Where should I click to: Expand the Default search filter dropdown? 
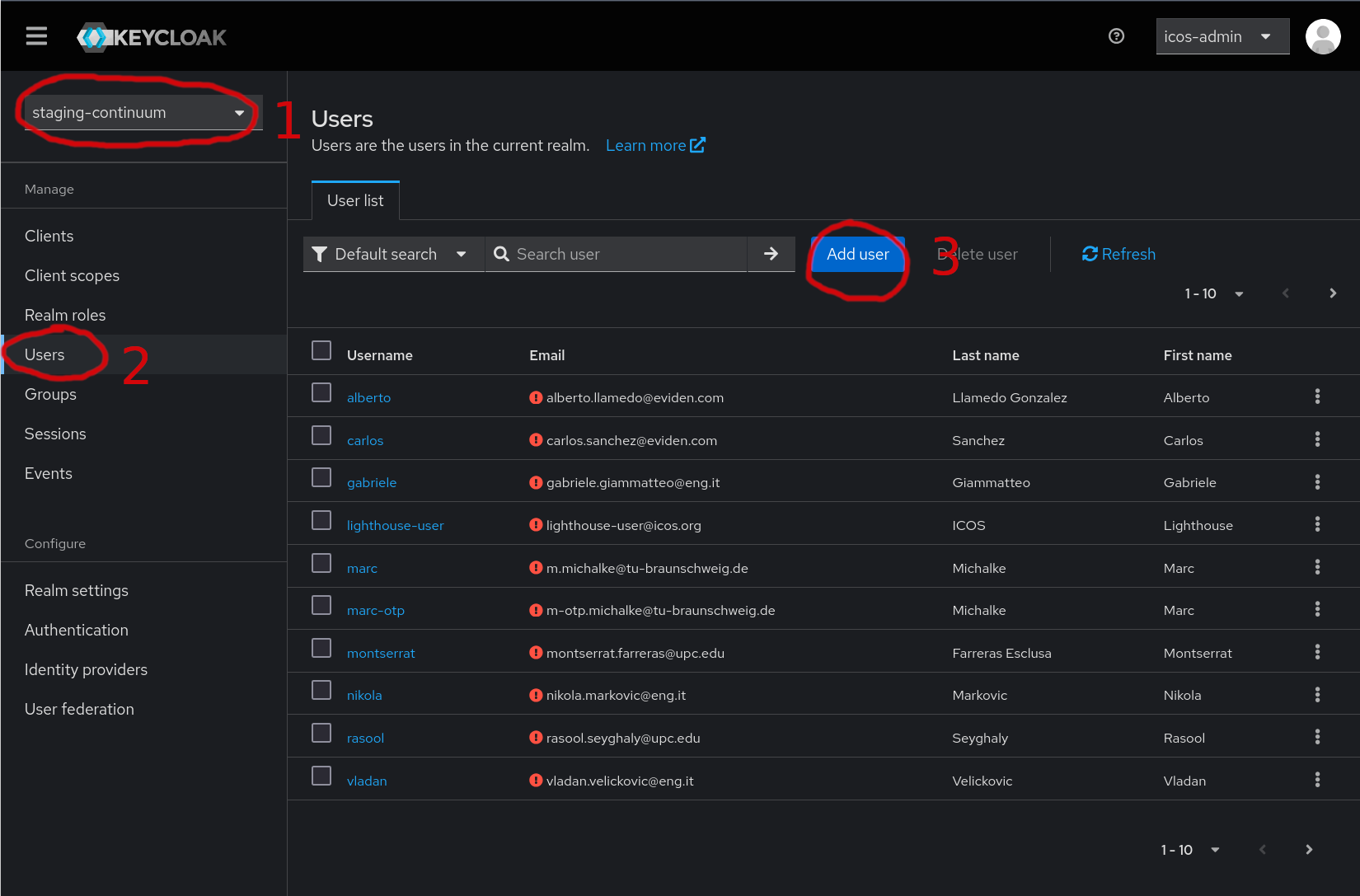(x=393, y=254)
